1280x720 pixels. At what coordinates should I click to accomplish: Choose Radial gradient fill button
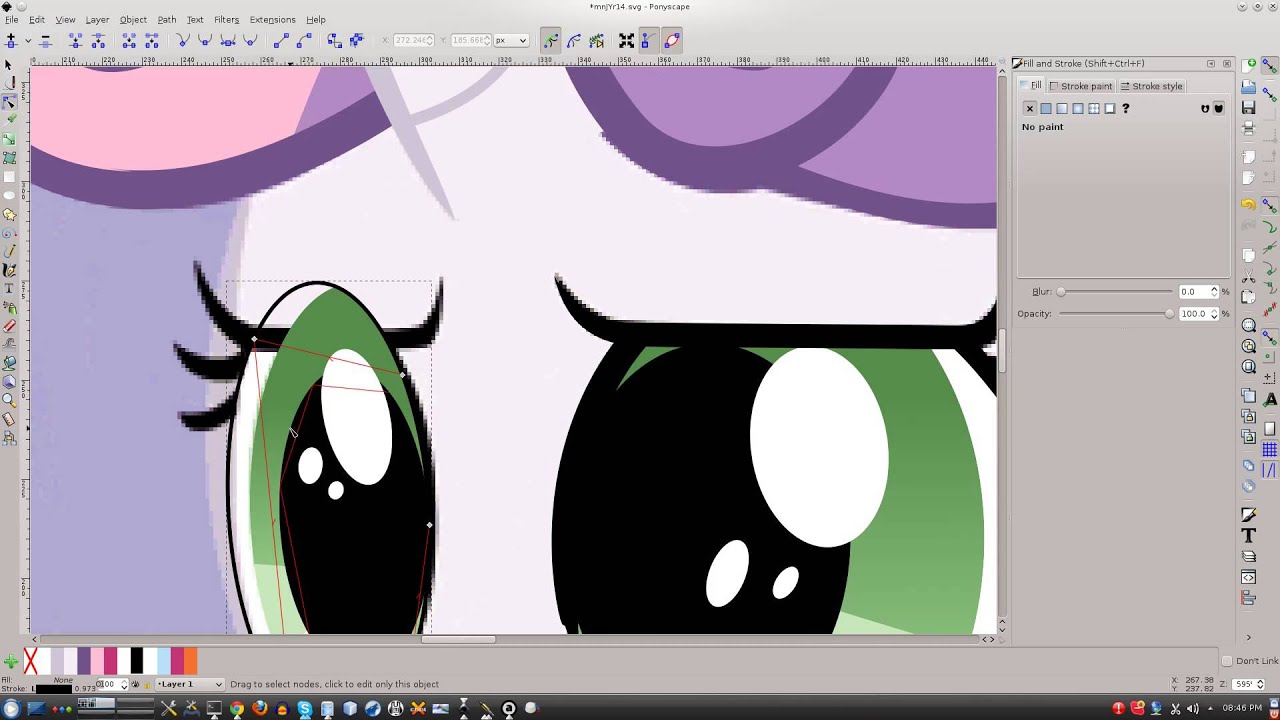click(x=1078, y=108)
